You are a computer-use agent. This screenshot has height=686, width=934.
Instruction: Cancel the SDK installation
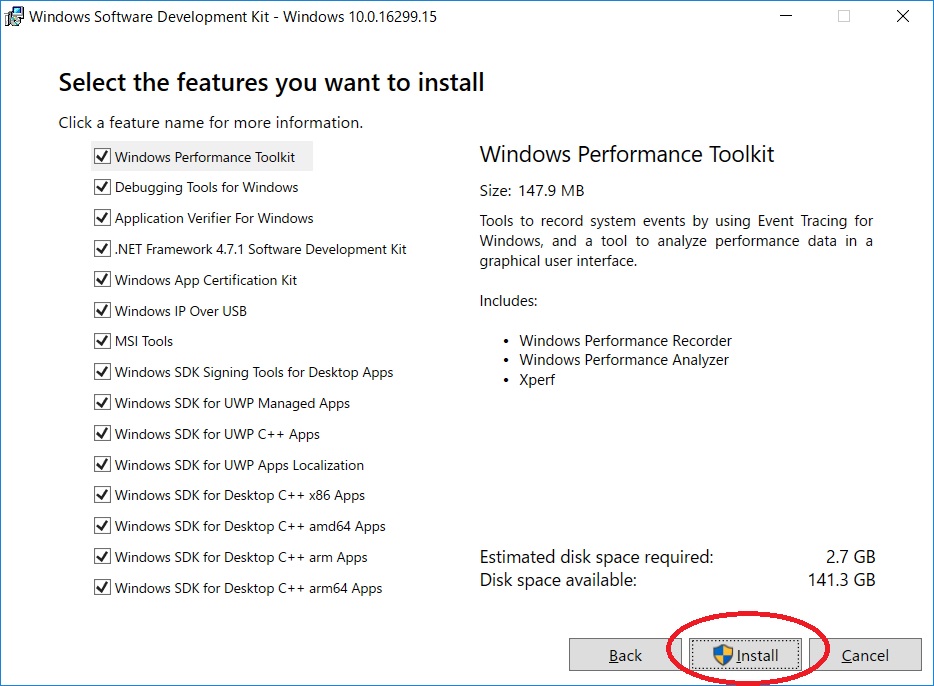865,654
